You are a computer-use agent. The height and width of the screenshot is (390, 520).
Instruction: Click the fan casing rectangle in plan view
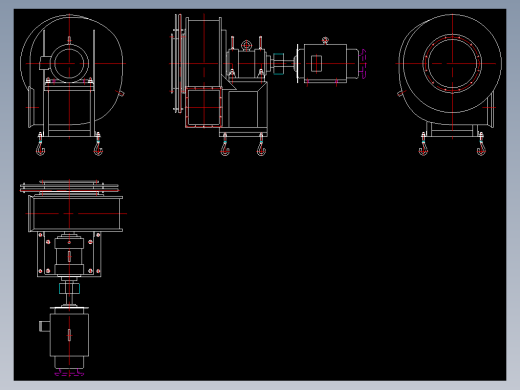click(x=75, y=214)
